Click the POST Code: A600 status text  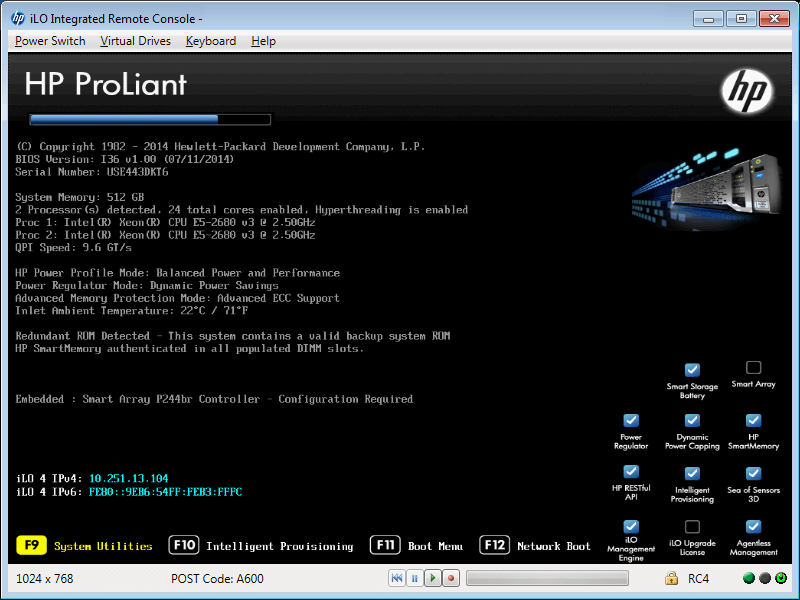tap(217, 579)
